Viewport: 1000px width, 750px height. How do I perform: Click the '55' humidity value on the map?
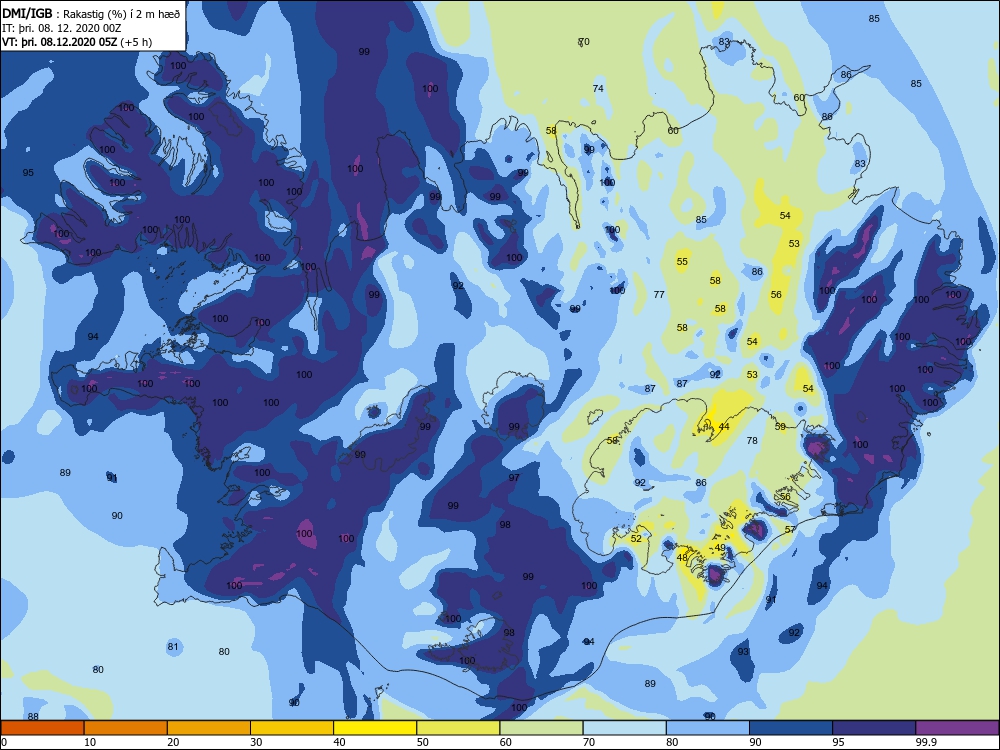[x=682, y=261]
